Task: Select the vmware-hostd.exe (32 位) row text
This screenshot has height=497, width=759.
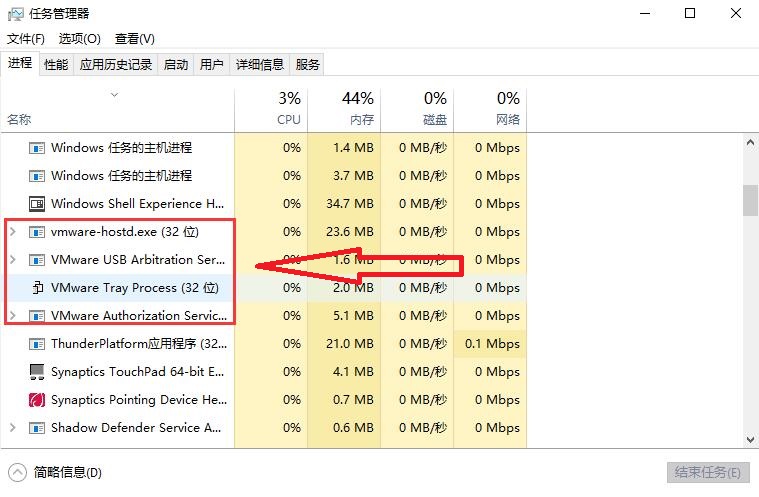Action: tap(125, 232)
